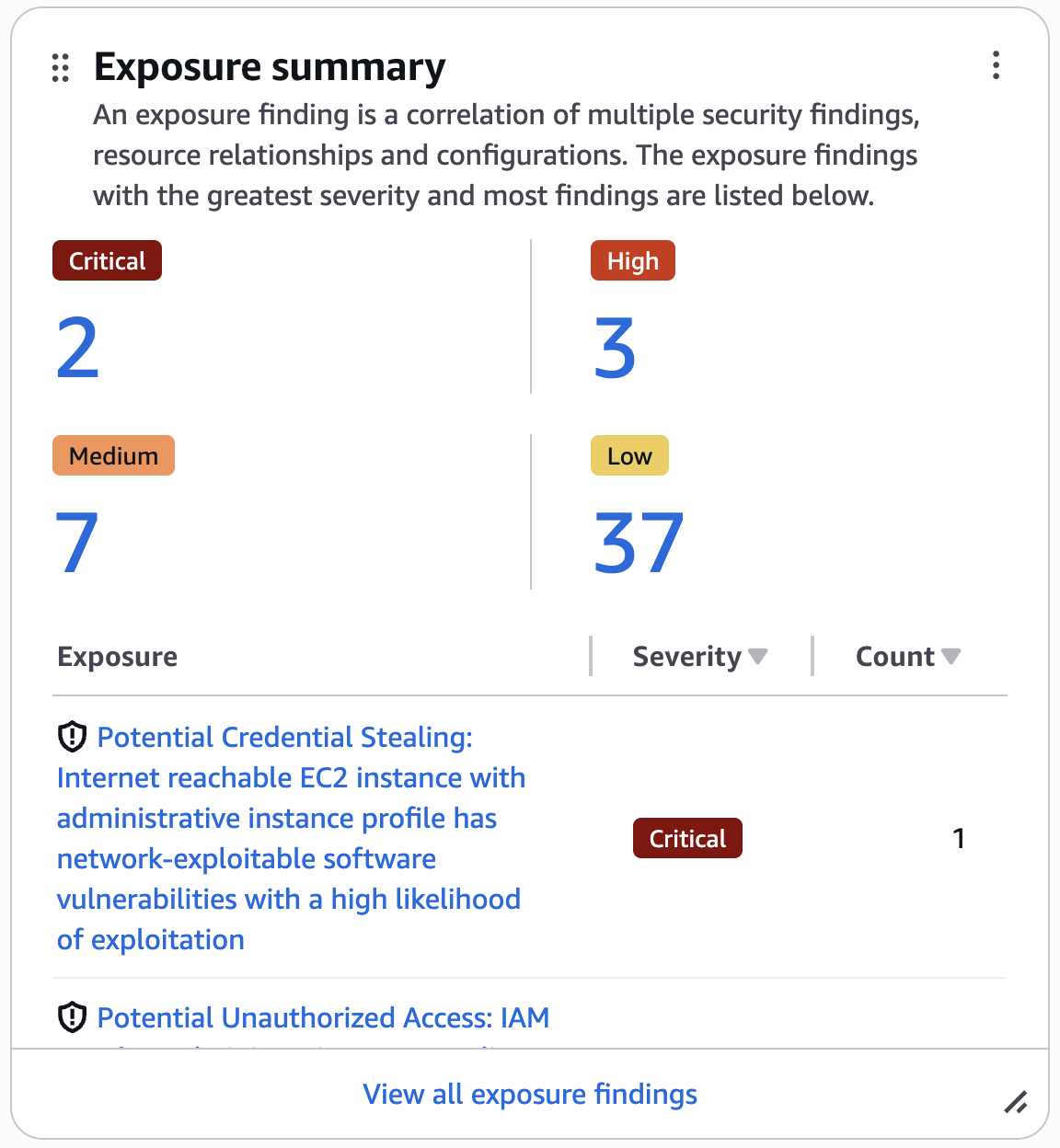Select the Medium severity badge
The width and height of the screenshot is (1060, 1148).
pyautogui.click(x=113, y=455)
